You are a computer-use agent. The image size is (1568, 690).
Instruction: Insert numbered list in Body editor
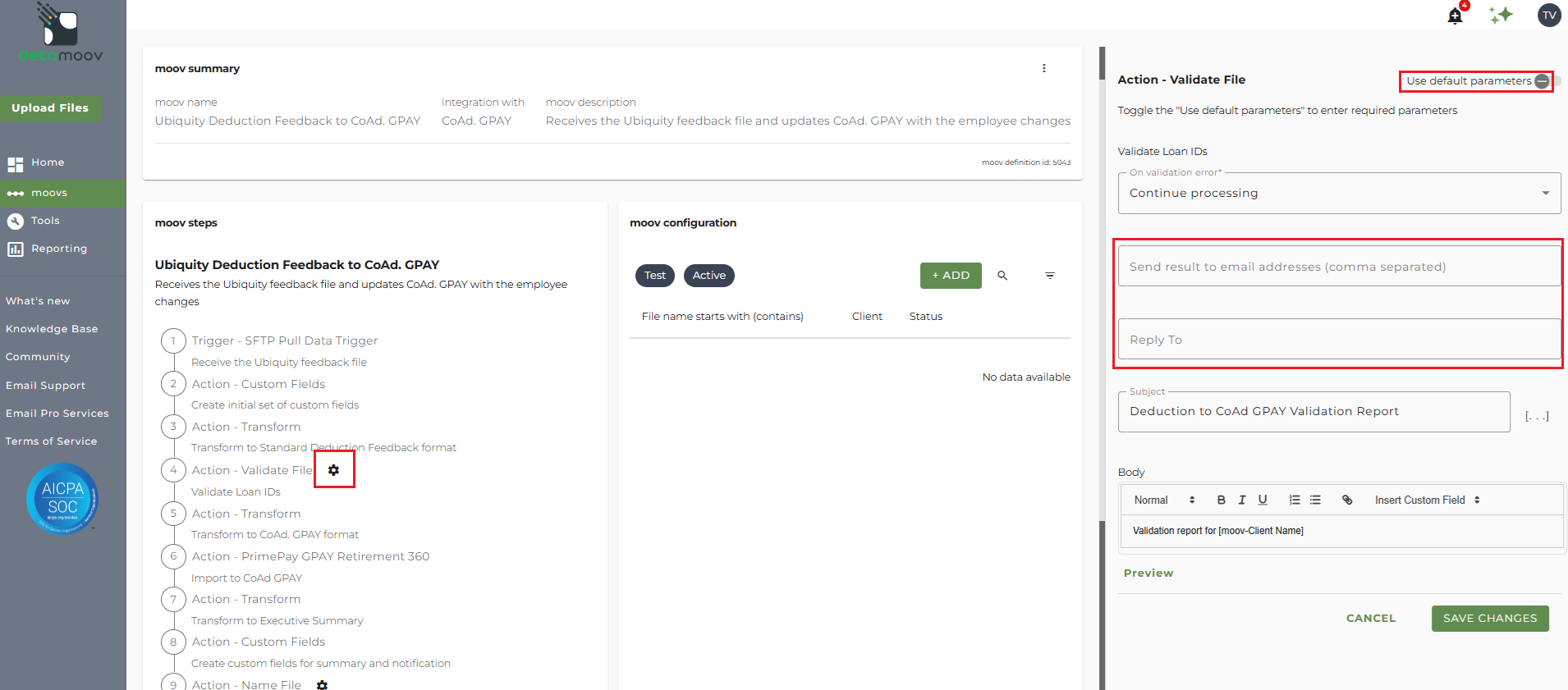click(1295, 500)
